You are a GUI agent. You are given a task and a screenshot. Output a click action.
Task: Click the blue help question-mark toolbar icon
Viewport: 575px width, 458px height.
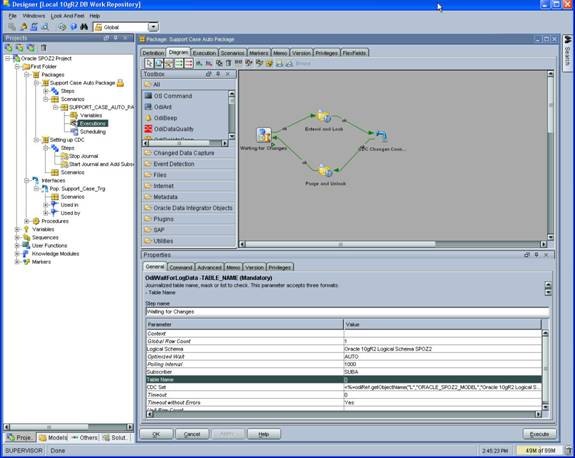[73, 27]
